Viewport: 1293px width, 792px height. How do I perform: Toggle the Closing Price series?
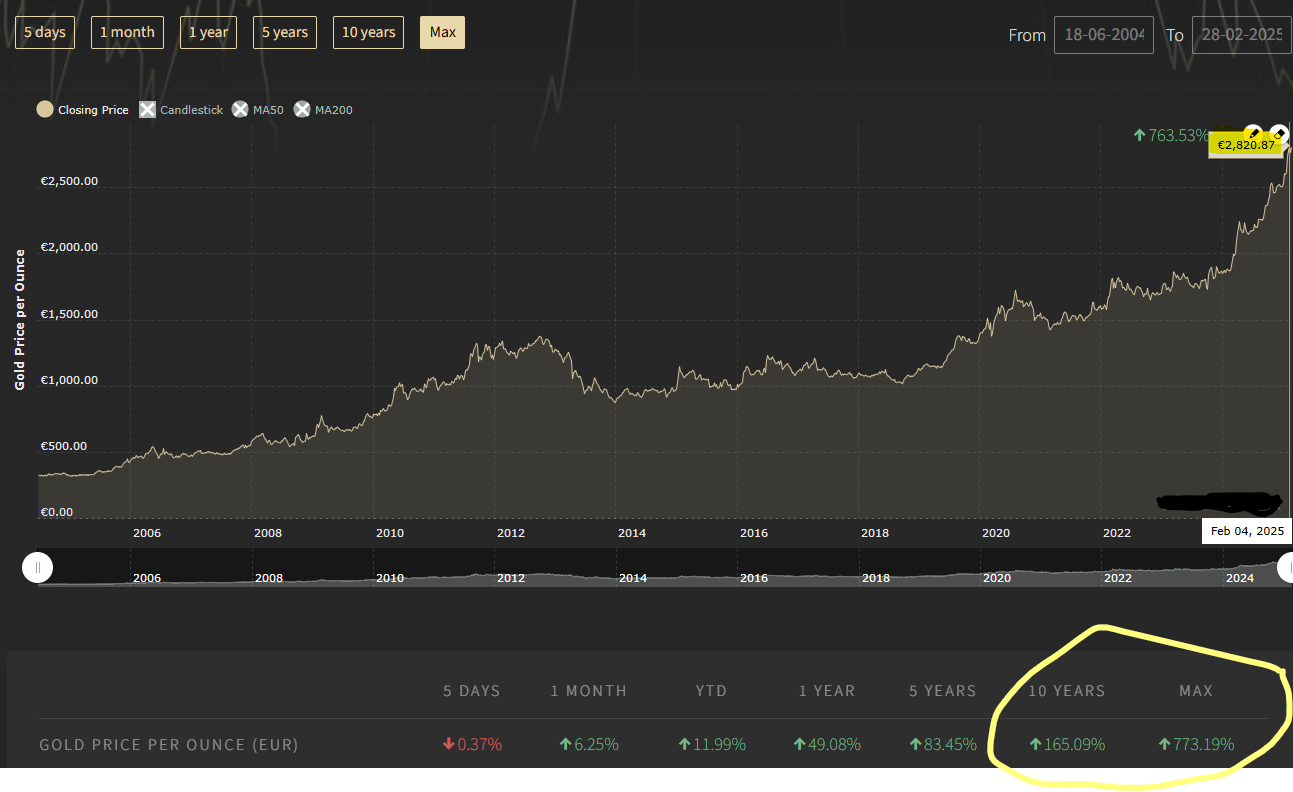pos(83,110)
